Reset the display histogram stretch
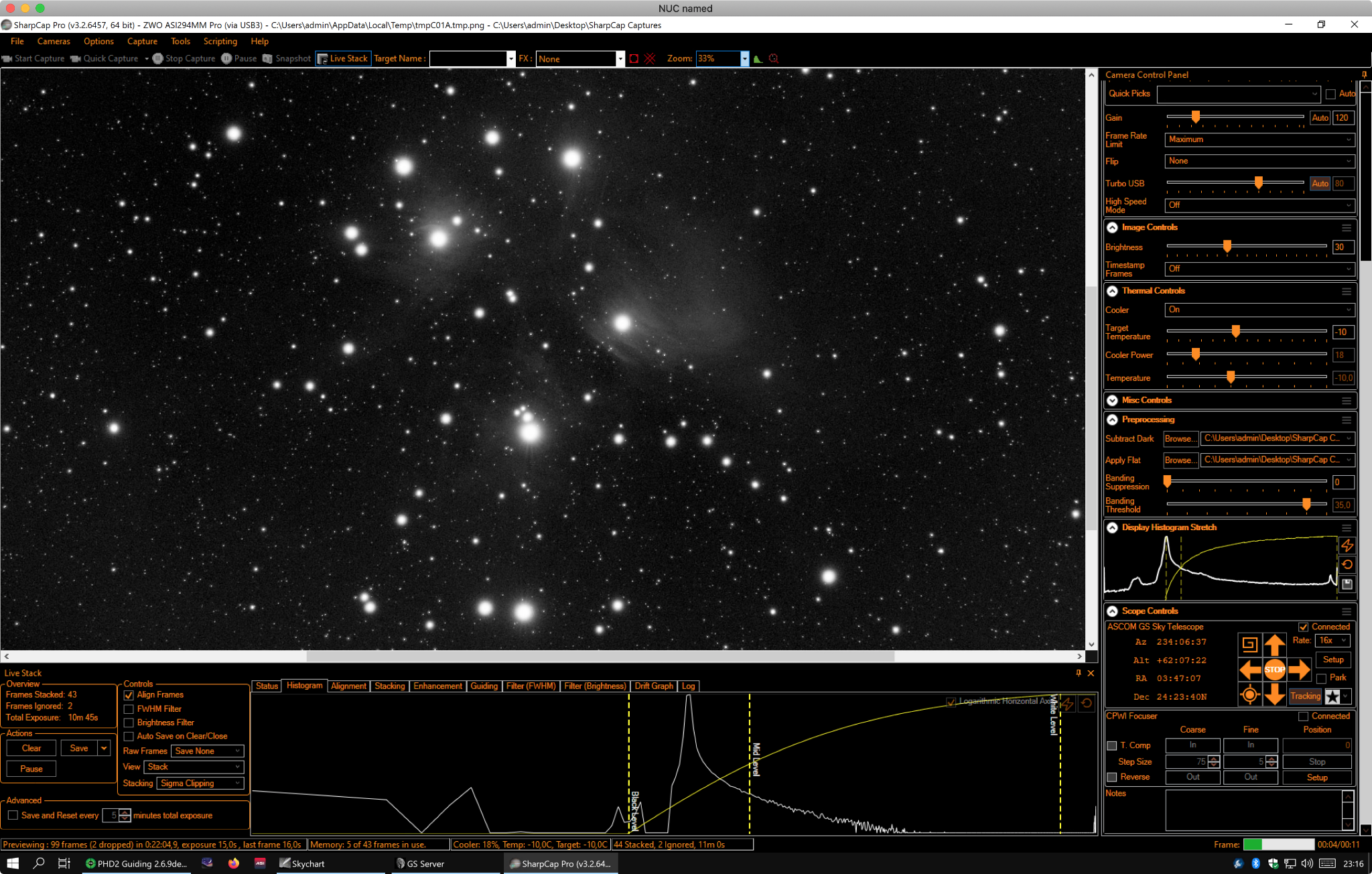The width and height of the screenshot is (1372, 874). tap(1347, 564)
